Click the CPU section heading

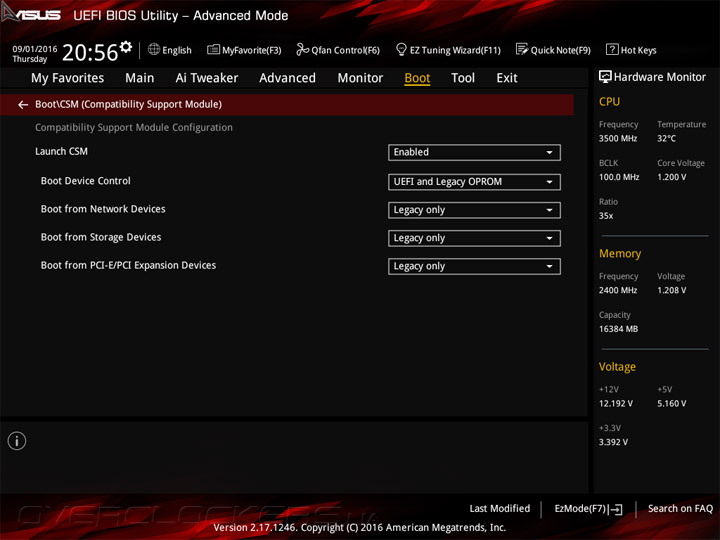[609, 101]
